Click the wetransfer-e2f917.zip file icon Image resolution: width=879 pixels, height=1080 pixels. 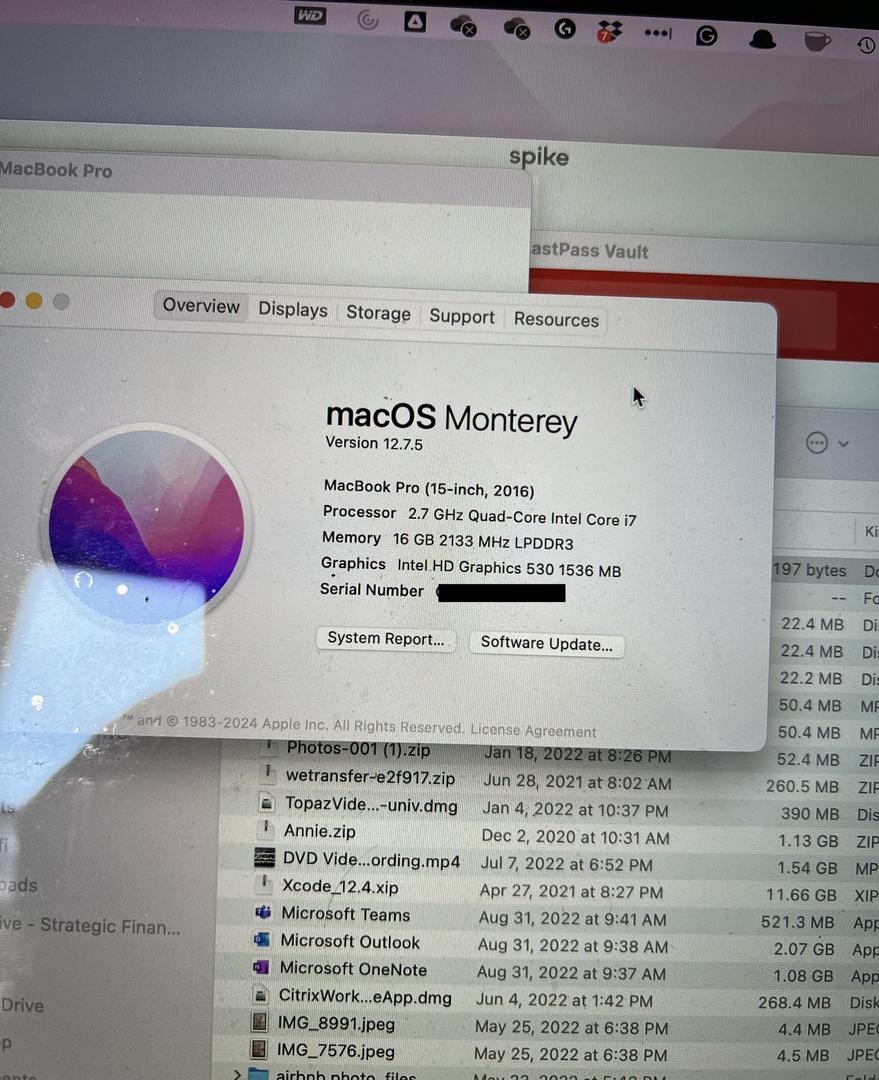click(267, 774)
